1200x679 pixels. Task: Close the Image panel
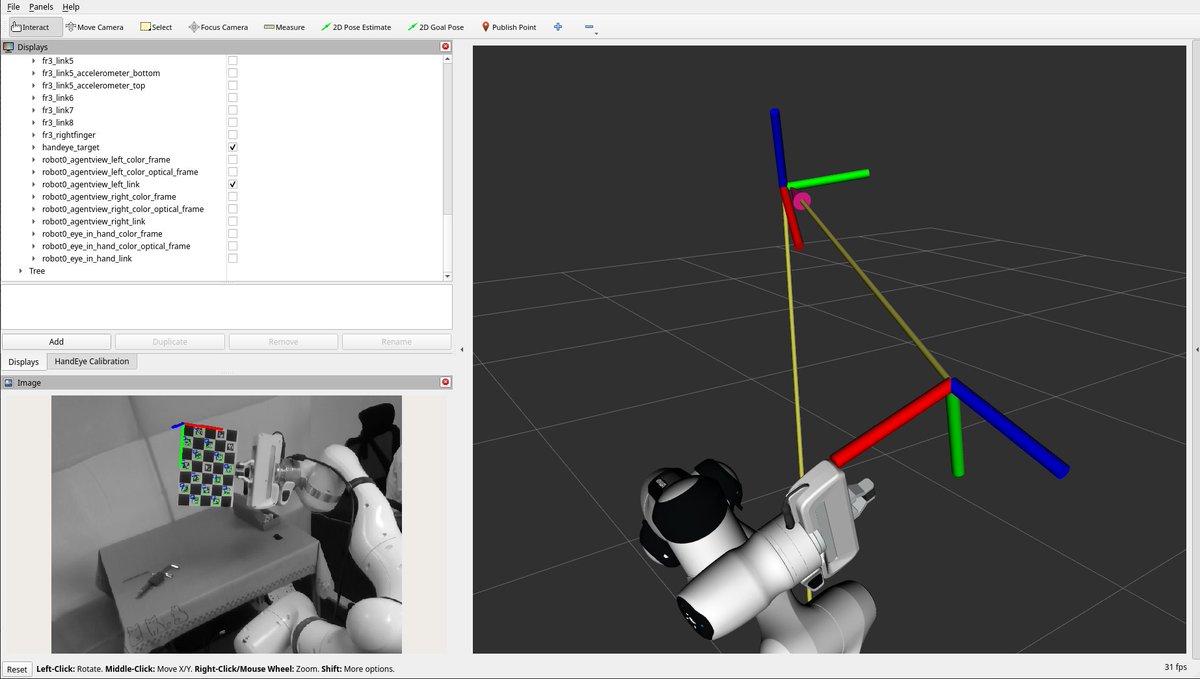[x=445, y=382]
